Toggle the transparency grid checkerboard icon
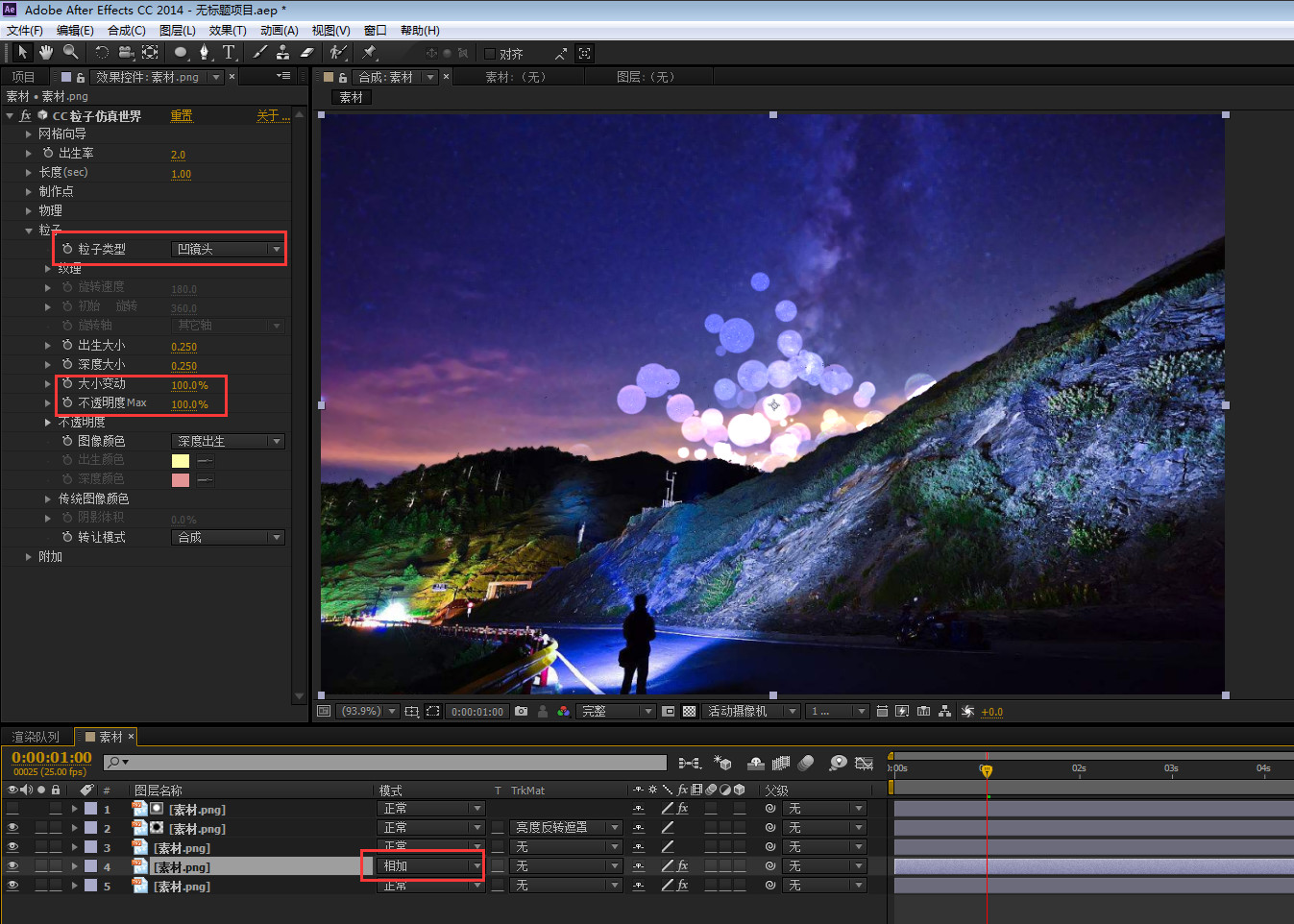This screenshot has height=924, width=1294. click(689, 711)
